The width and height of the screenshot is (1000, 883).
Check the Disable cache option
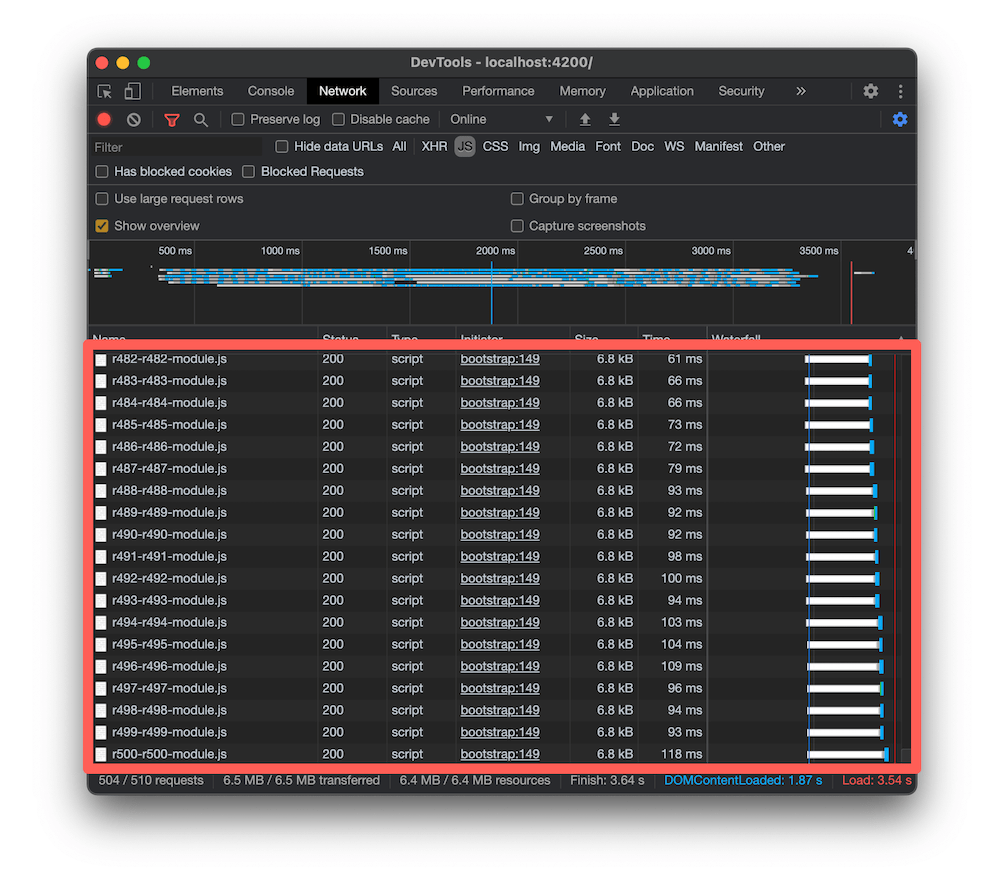[339, 119]
